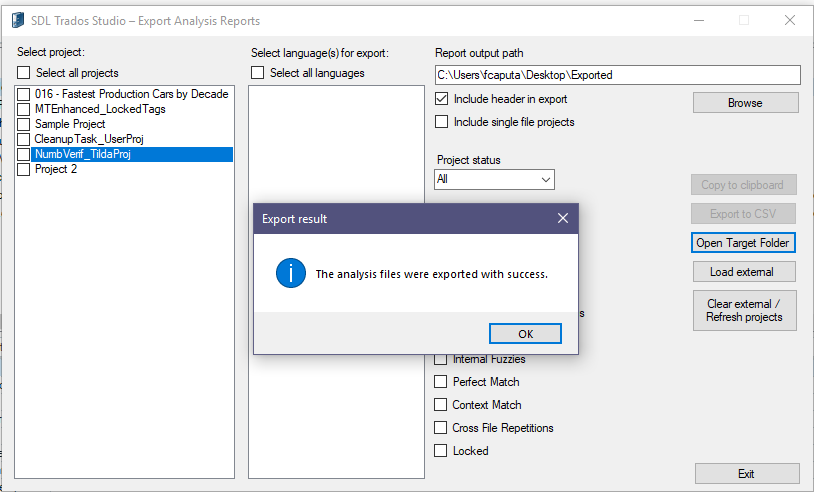Enable Select all languages
The image size is (814, 492).
pyautogui.click(x=257, y=73)
